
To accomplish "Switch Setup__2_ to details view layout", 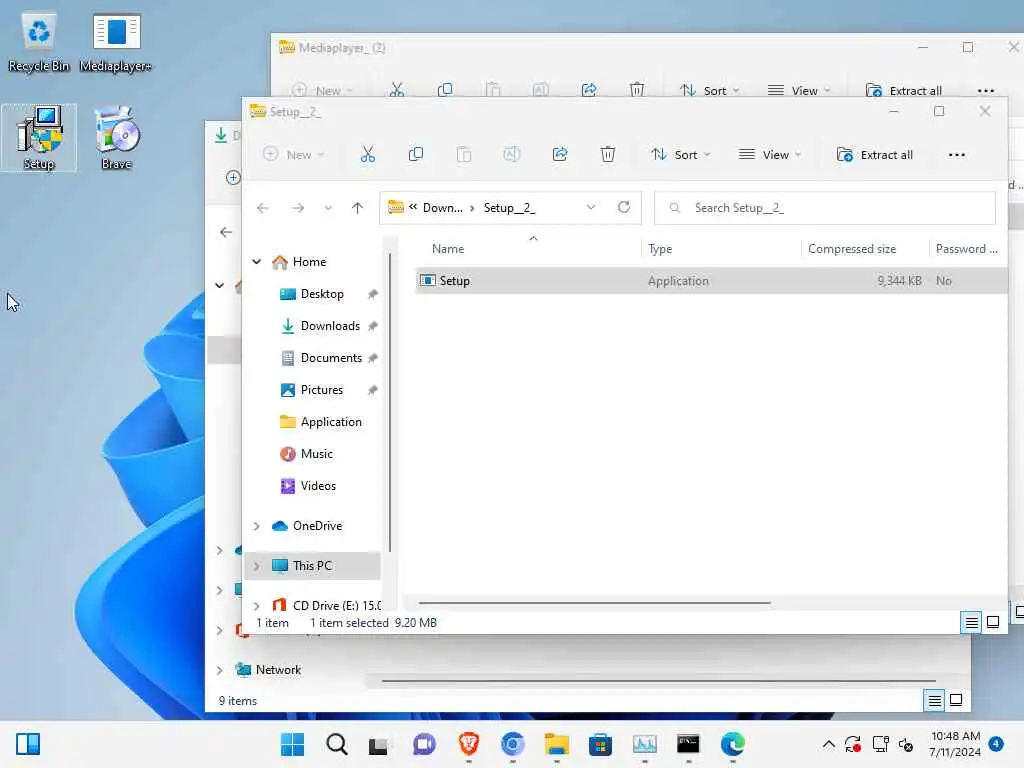I will (971, 622).
